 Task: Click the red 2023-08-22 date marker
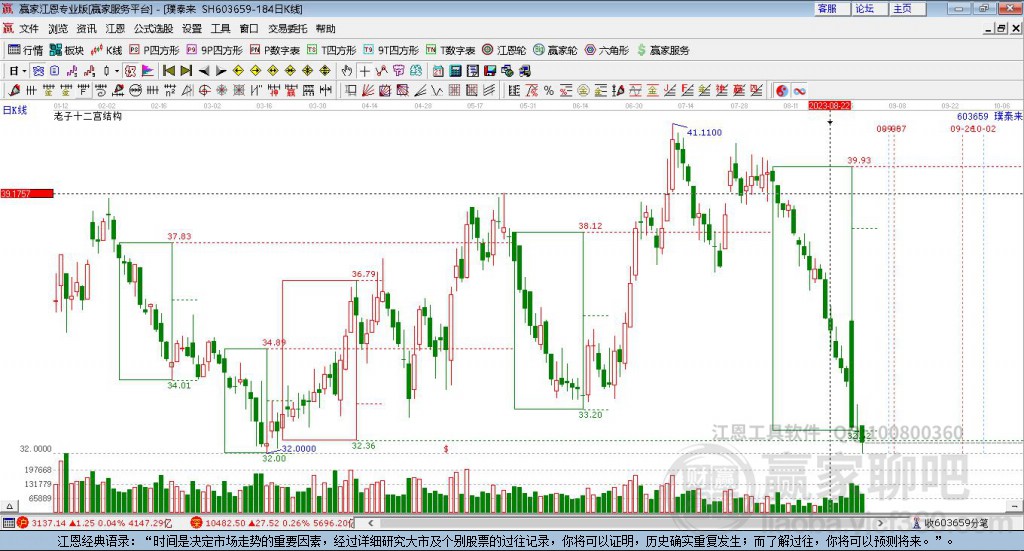(x=829, y=105)
